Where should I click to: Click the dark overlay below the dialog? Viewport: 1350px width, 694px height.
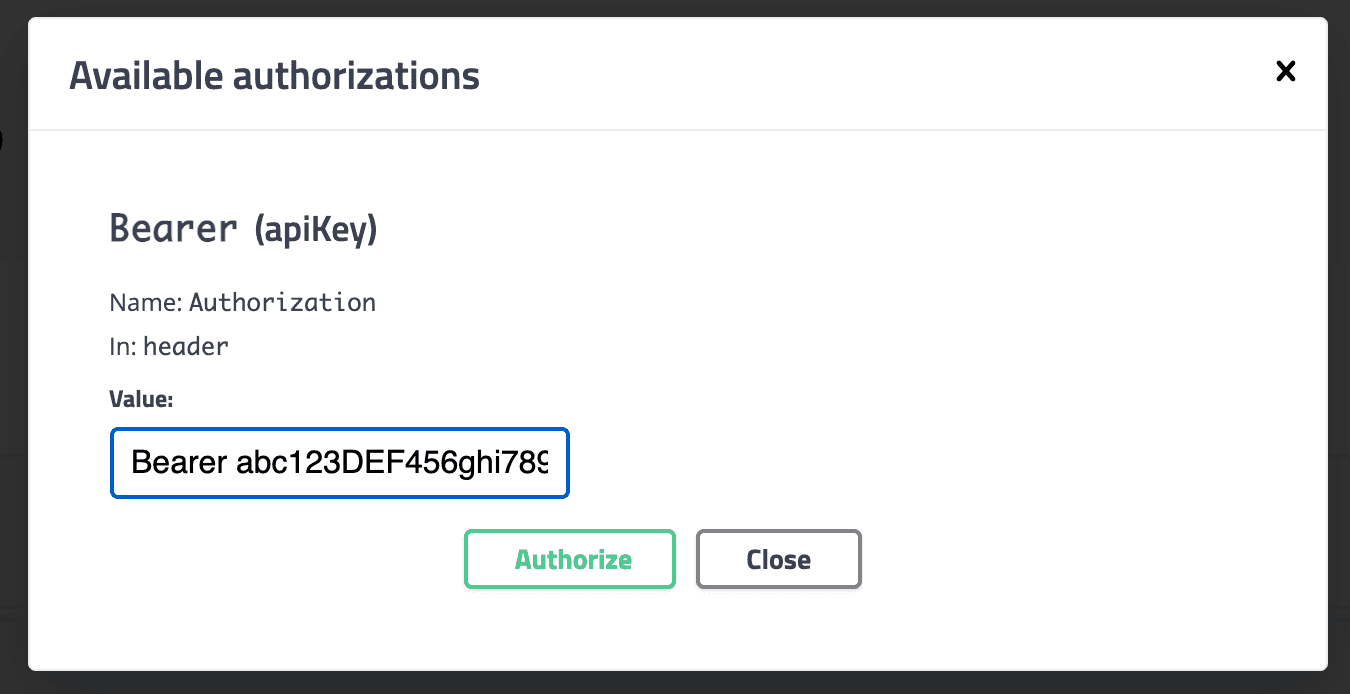675,682
